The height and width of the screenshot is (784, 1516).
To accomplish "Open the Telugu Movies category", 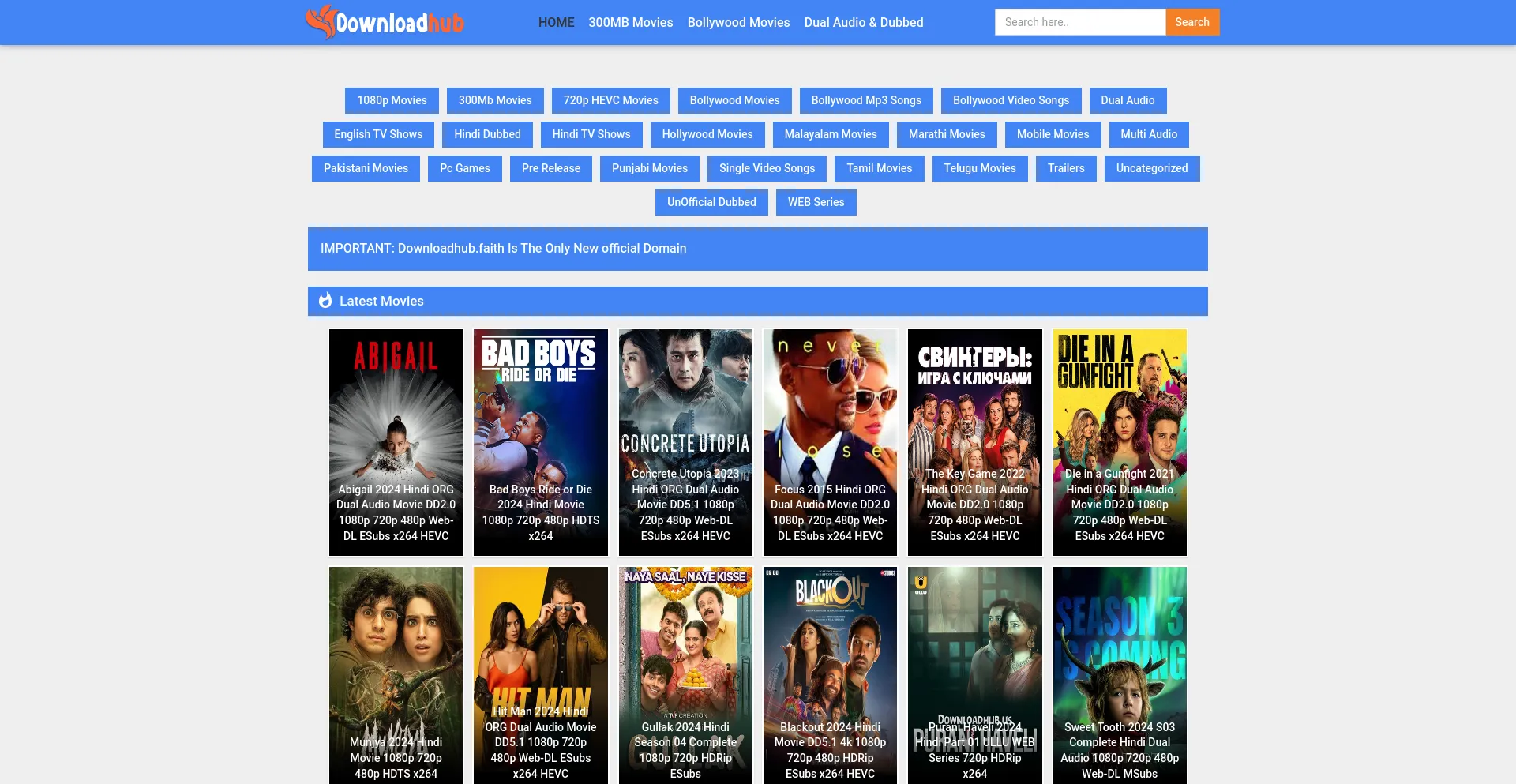I will click(x=980, y=168).
